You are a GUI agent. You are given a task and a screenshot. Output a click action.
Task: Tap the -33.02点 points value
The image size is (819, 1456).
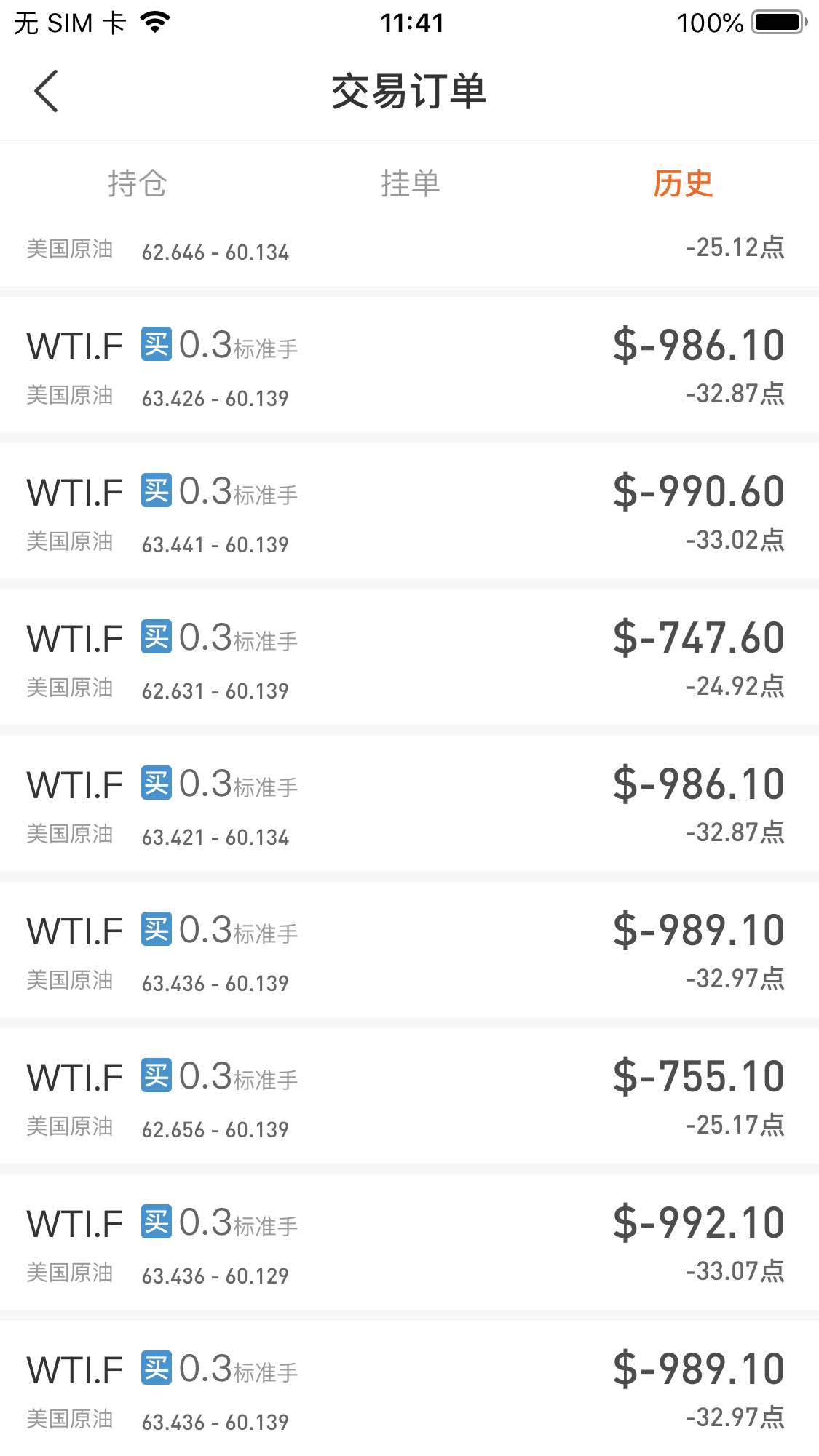point(735,540)
